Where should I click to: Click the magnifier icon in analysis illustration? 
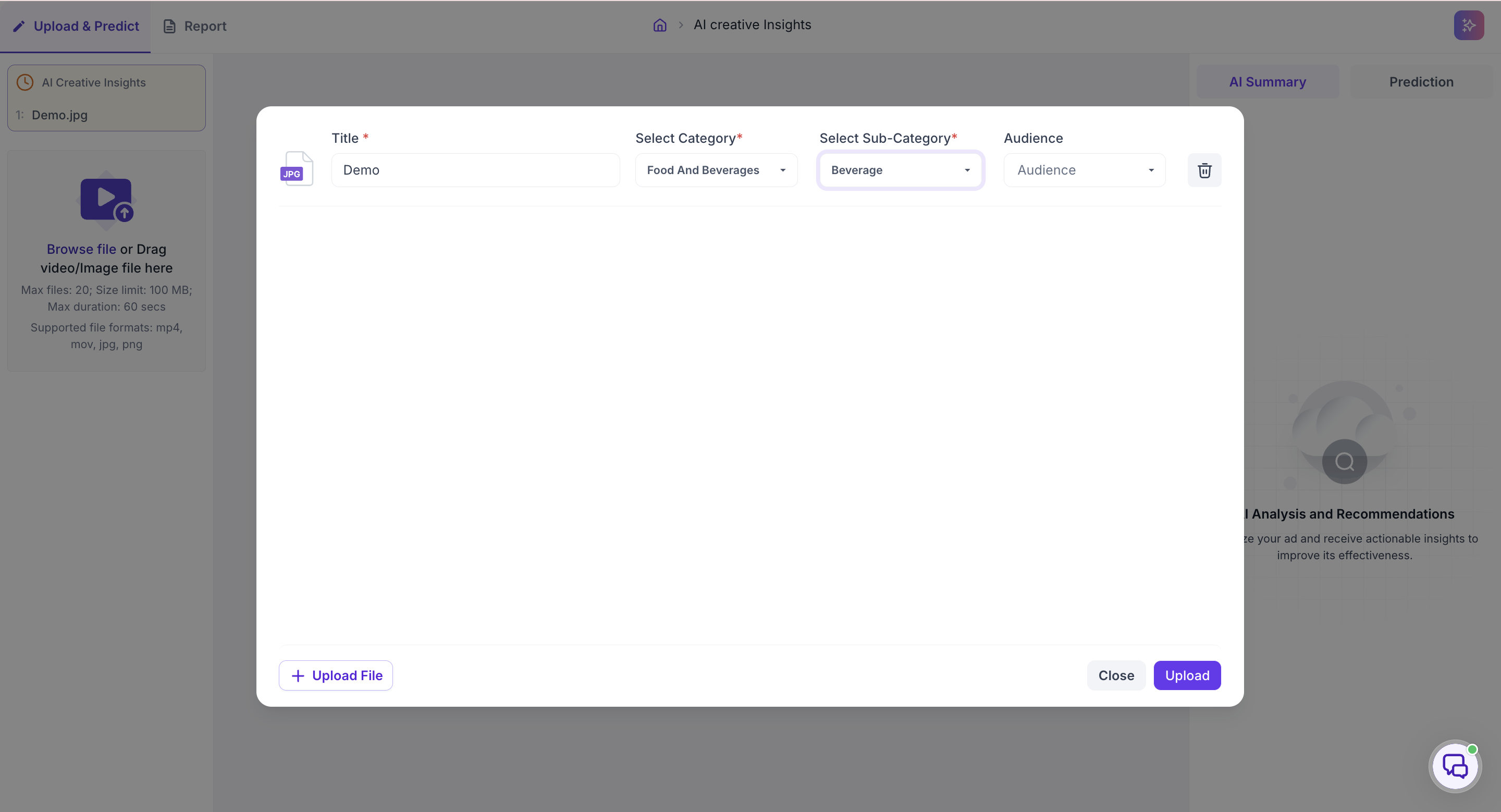pos(1344,461)
